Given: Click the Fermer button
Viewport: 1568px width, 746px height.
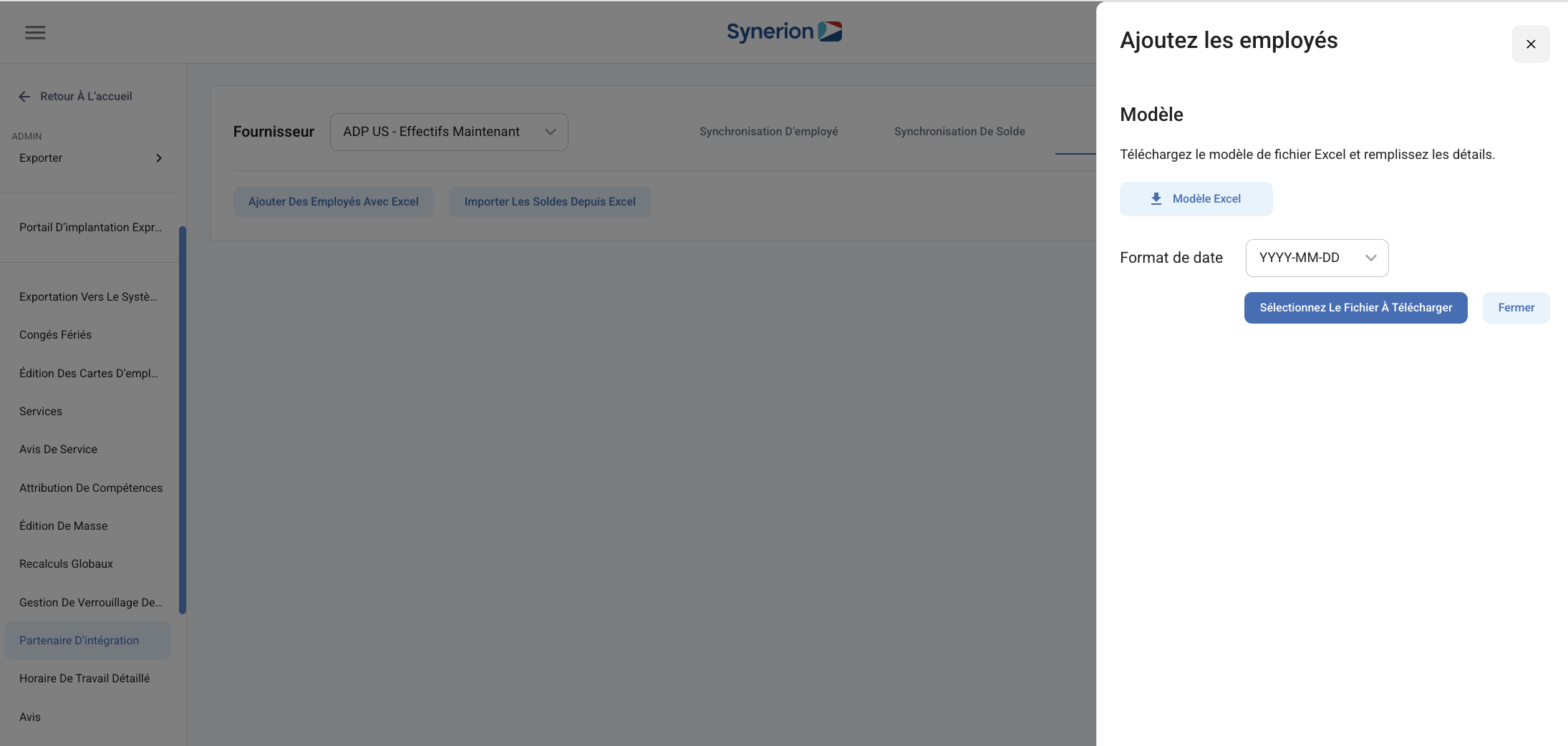Looking at the screenshot, I should (1516, 308).
